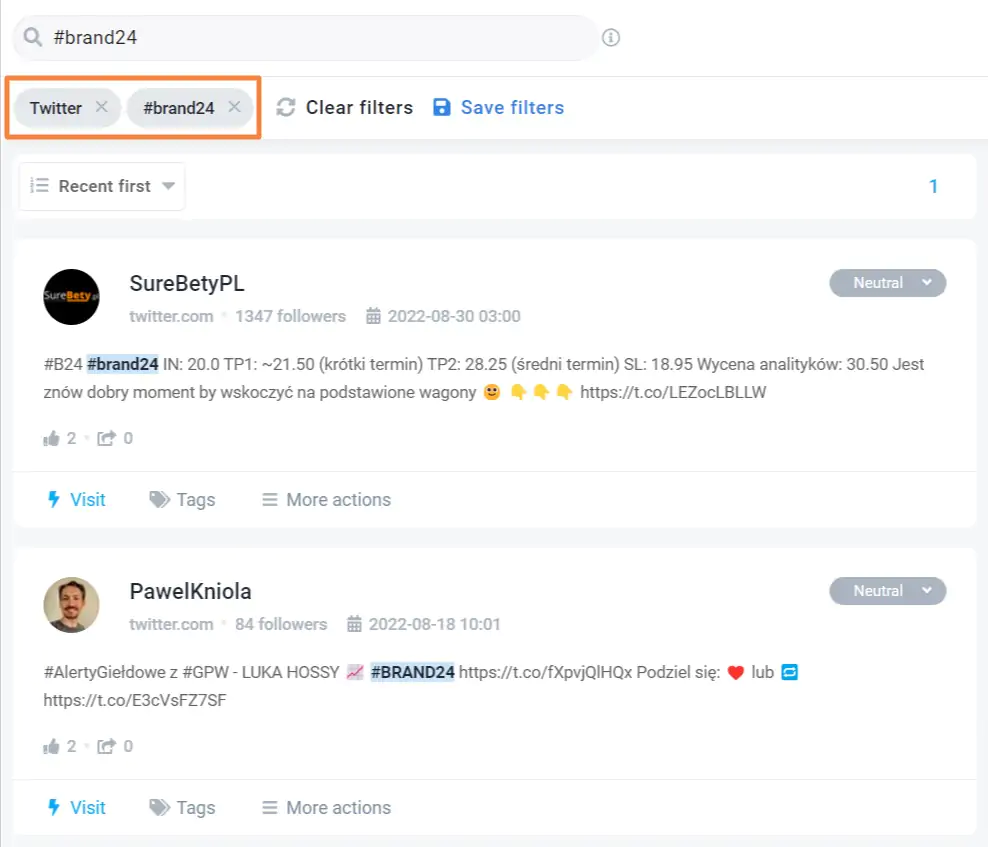Open the Tags option for PawelKniola's mention
The width and height of the screenshot is (988, 847).
tap(182, 807)
